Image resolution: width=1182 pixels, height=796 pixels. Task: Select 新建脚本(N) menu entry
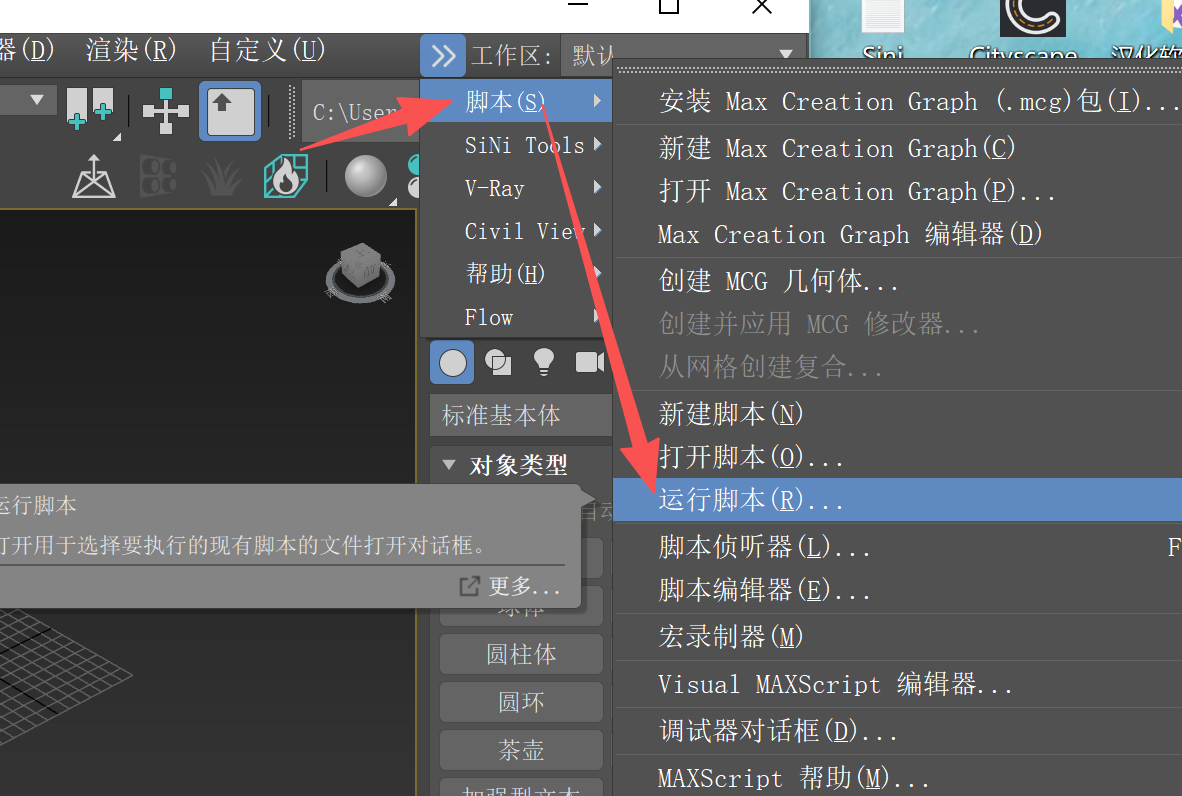tap(731, 413)
